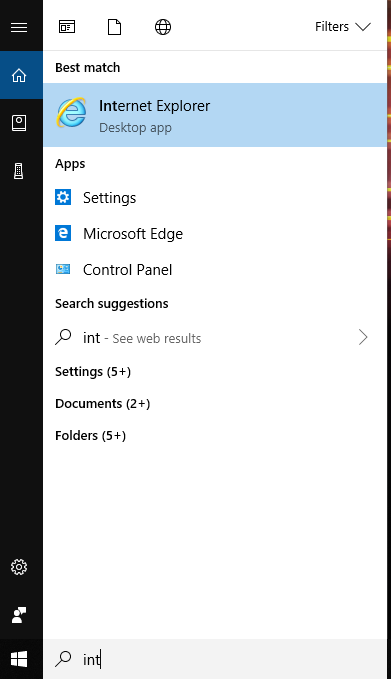
Task: Filter results by Web globe icon
Action: (163, 27)
